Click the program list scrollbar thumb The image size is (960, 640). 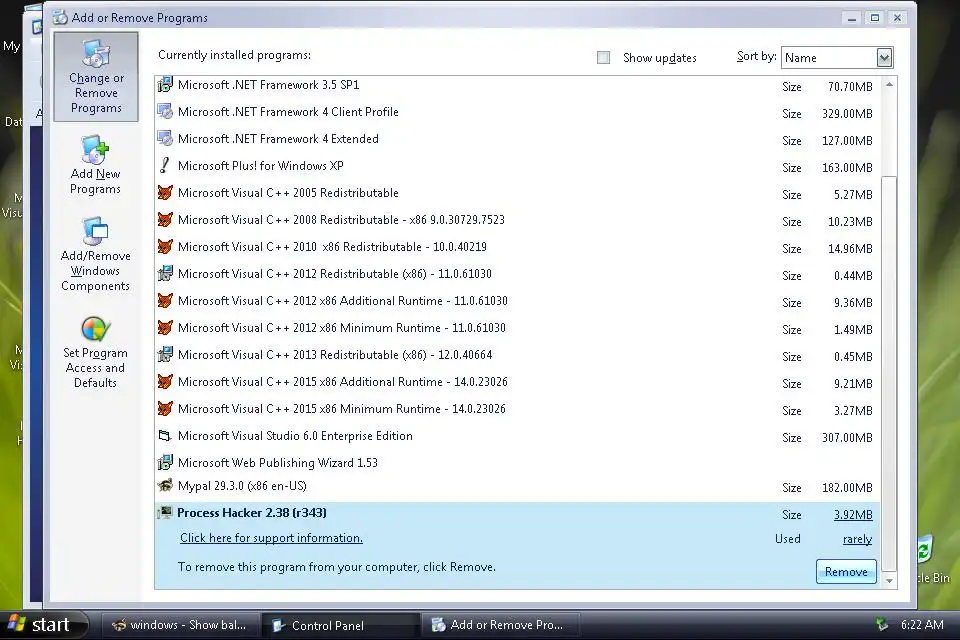click(x=889, y=374)
